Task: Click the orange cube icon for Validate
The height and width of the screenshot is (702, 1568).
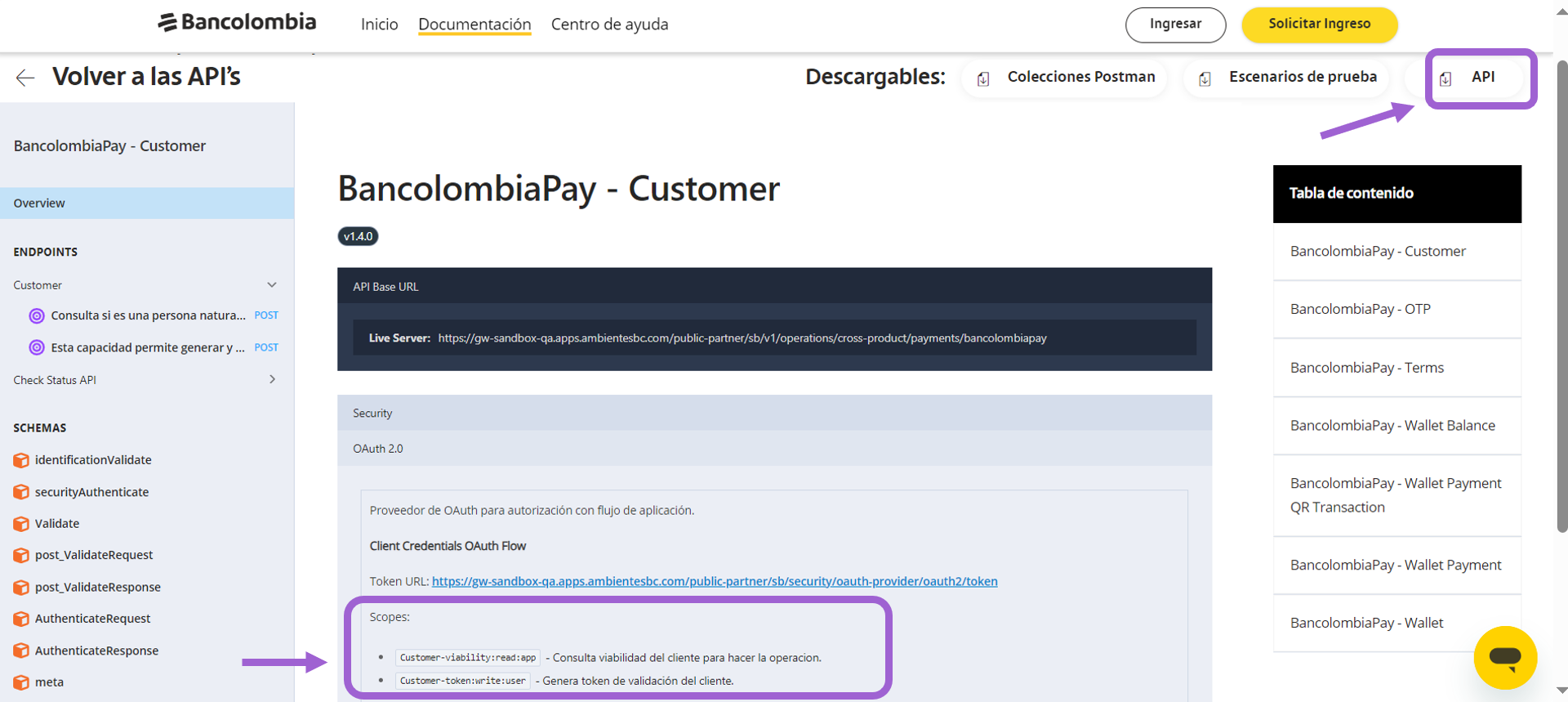Action: [x=21, y=524]
